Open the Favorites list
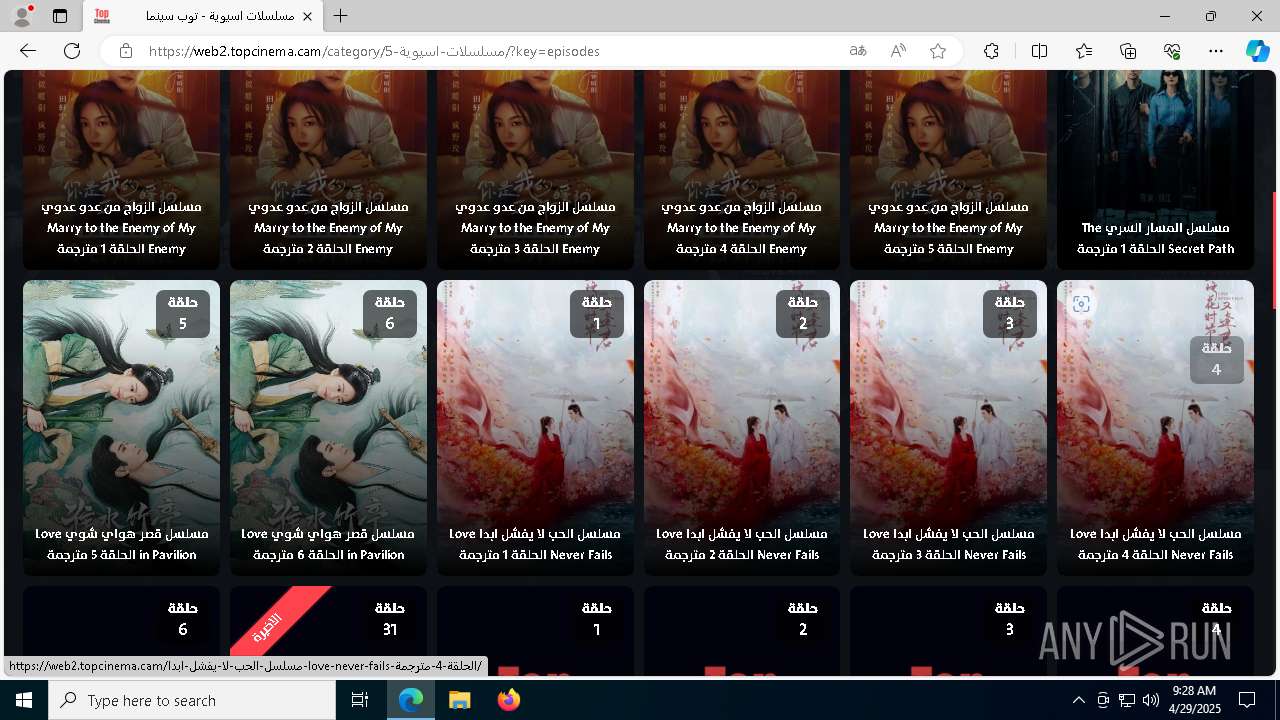This screenshot has width=1280, height=720. [x=1084, y=51]
